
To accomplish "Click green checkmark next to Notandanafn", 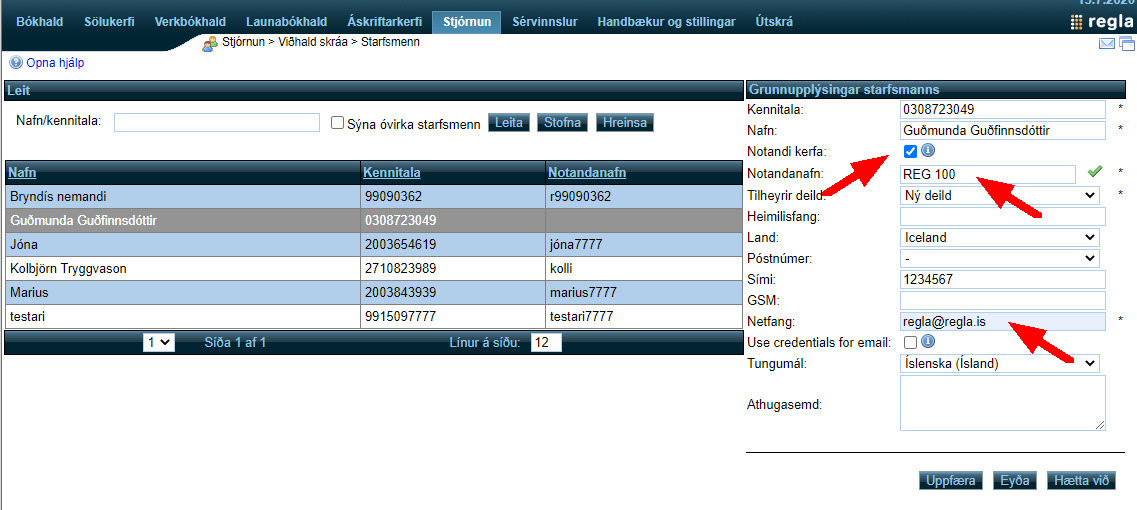I will tap(1095, 173).
